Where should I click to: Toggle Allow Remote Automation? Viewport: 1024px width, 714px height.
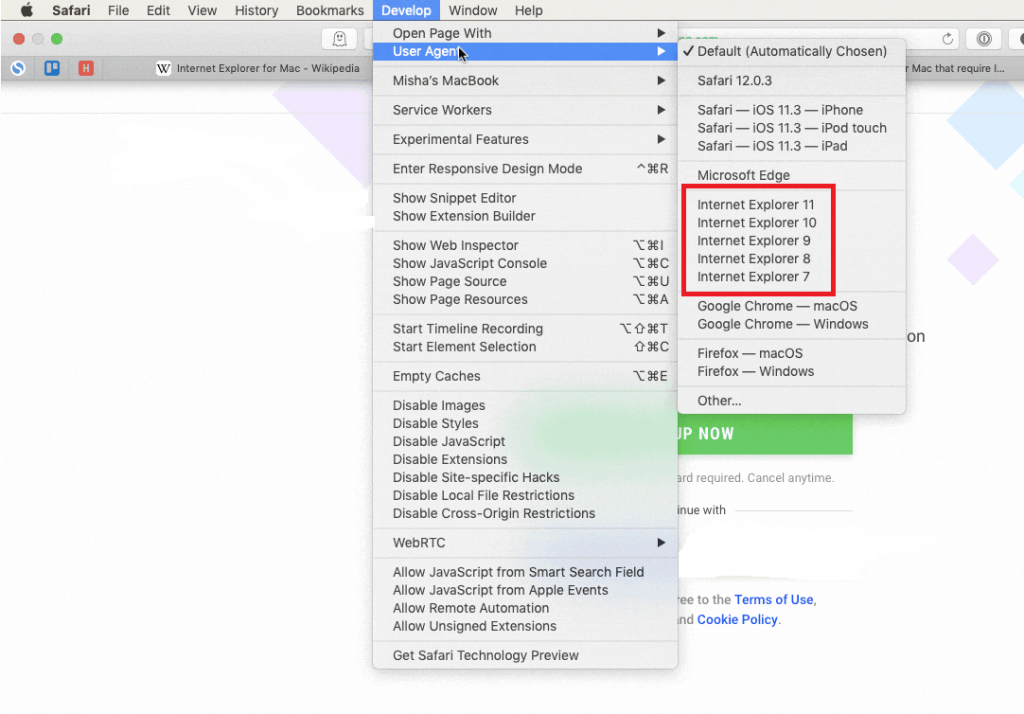point(525,608)
